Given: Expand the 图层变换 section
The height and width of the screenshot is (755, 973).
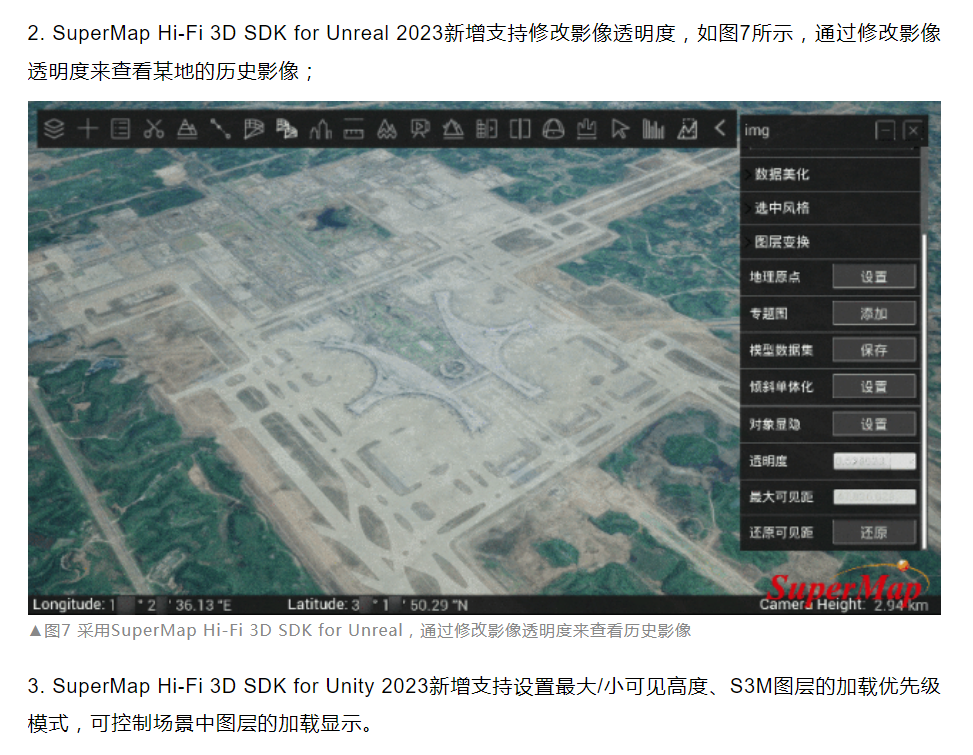Looking at the screenshot, I should tap(782, 242).
